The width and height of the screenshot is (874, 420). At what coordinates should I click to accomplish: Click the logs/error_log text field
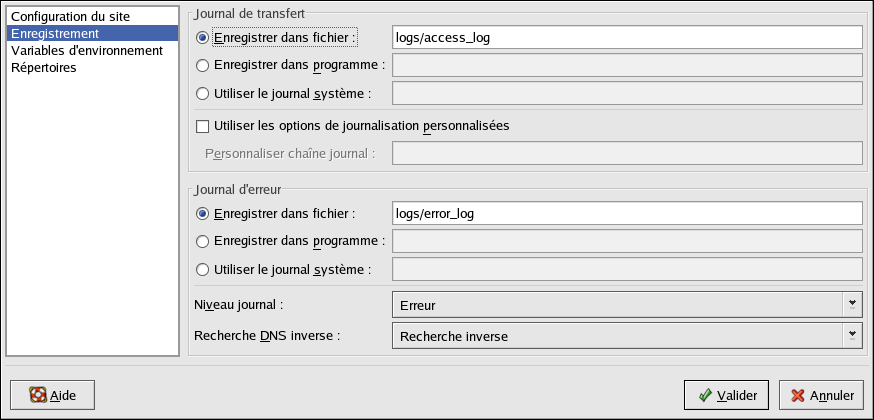tap(627, 213)
